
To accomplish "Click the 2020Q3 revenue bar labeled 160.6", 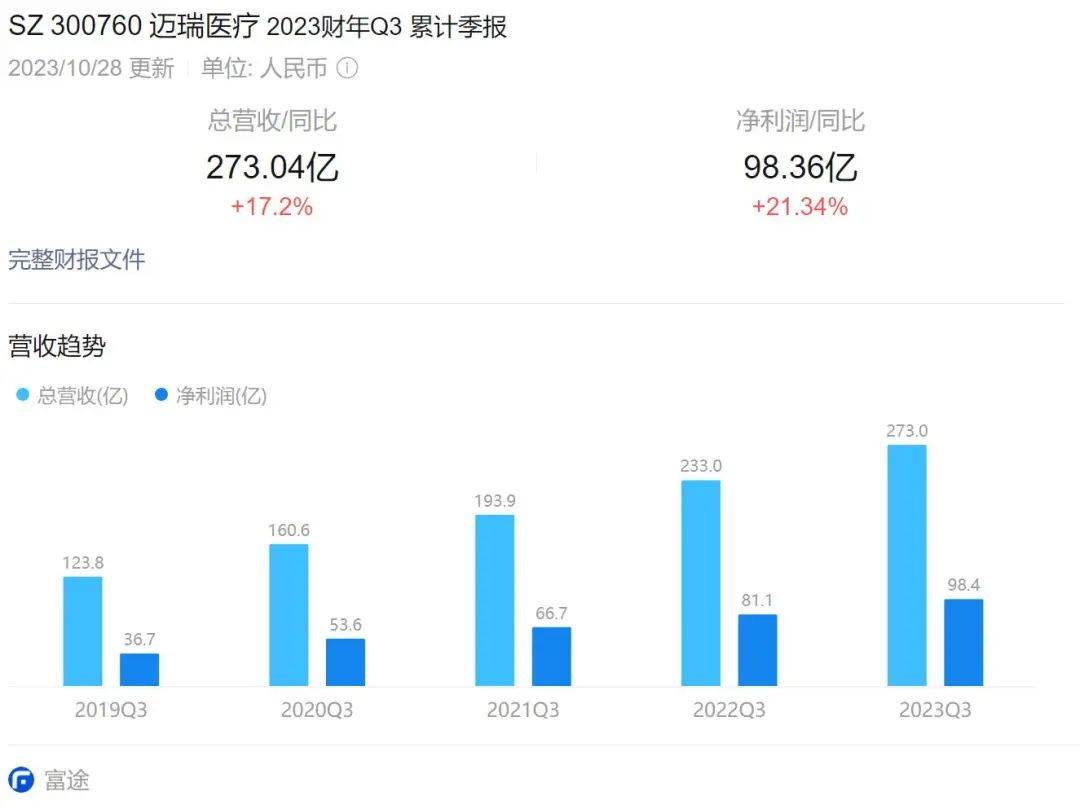I will [289, 615].
